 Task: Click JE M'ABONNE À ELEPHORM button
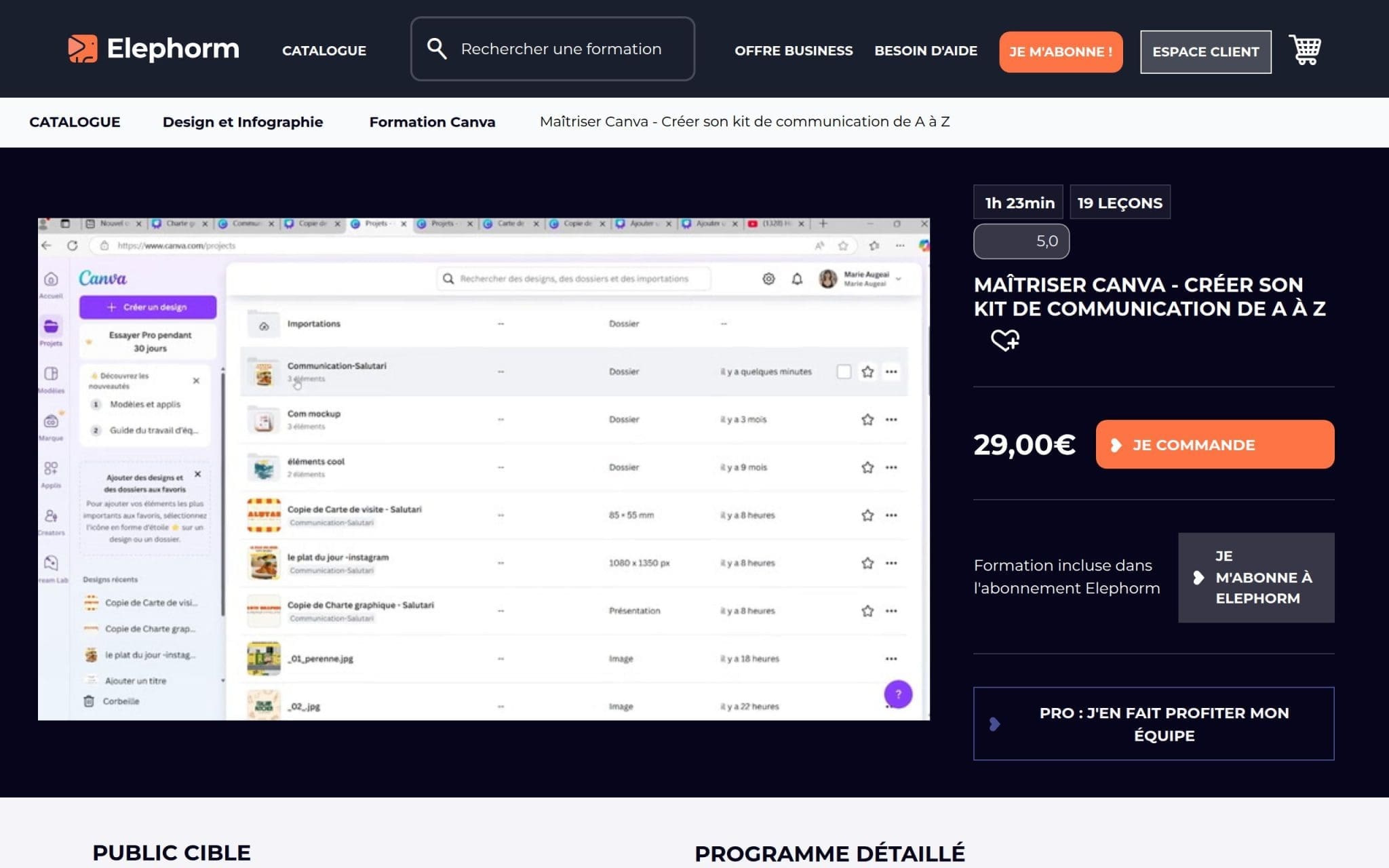click(1256, 578)
